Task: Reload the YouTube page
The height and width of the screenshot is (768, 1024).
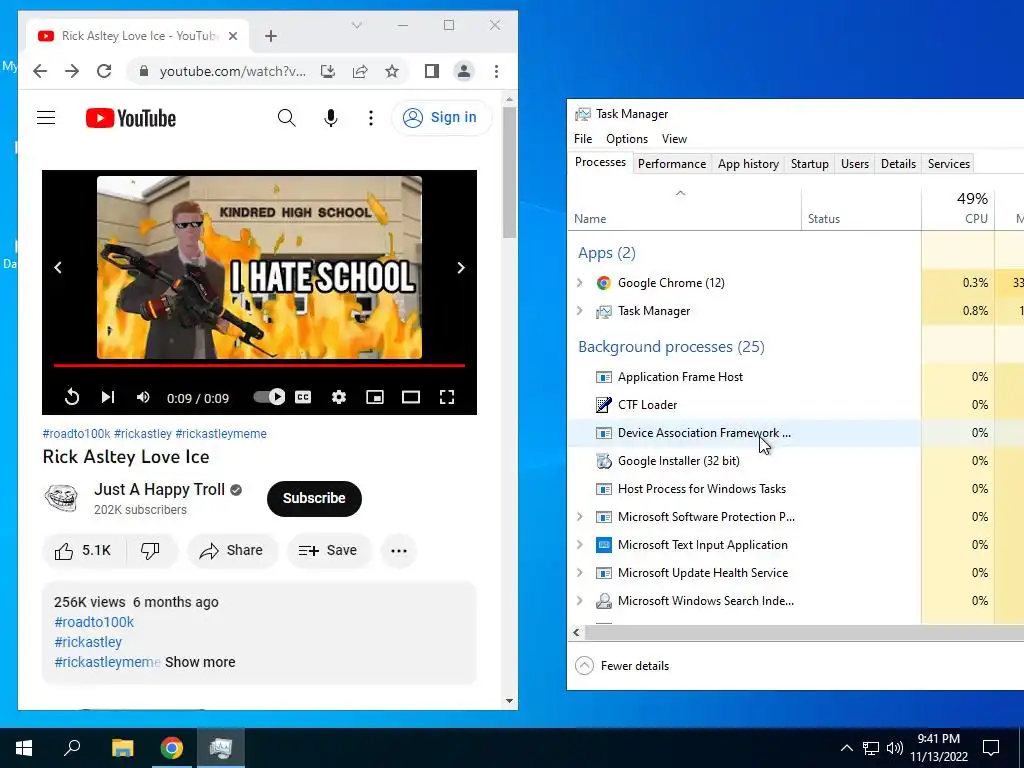Action: (x=104, y=71)
